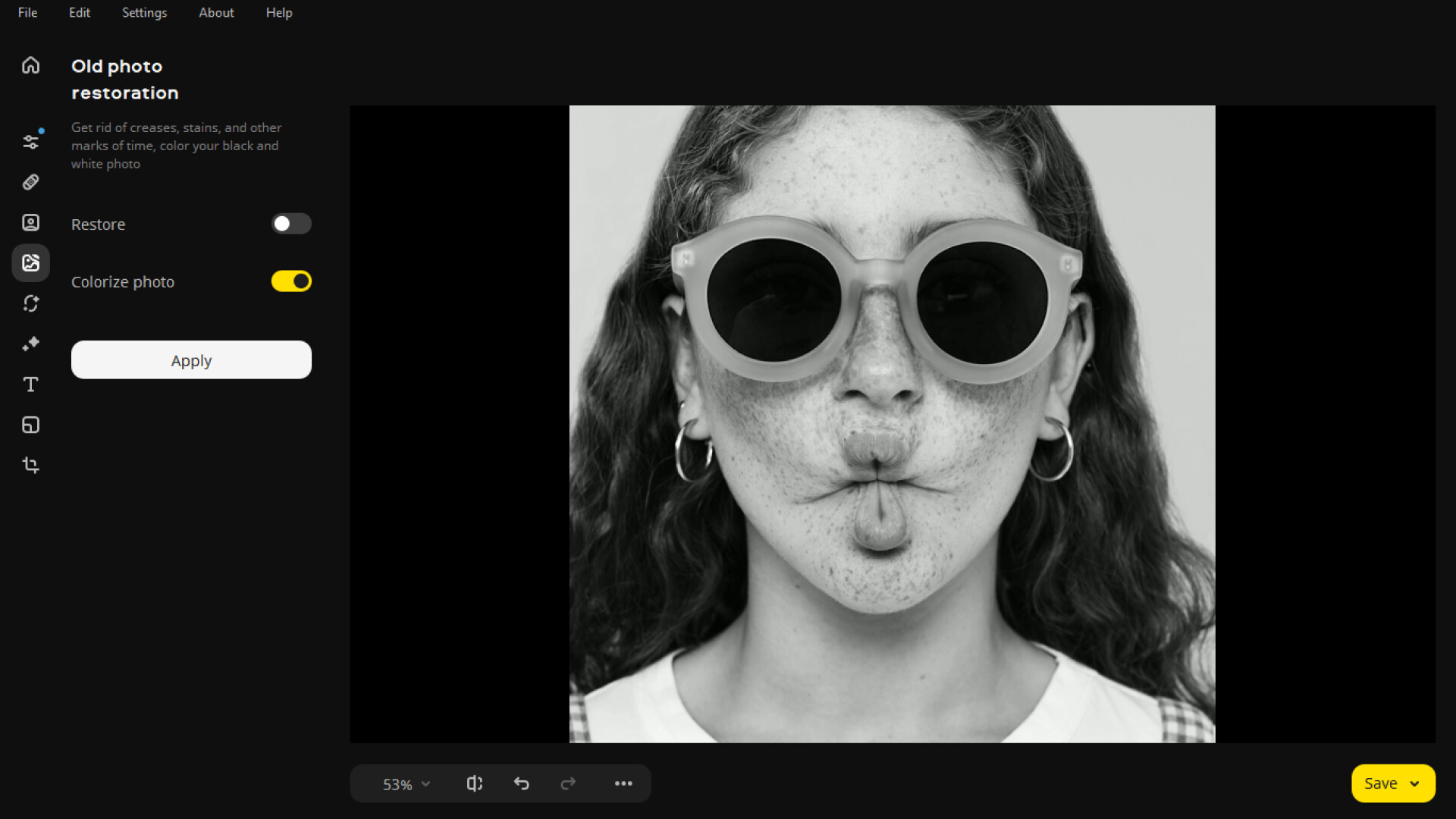Select the sparkle effects tool
1456x819 pixels.
30,344
